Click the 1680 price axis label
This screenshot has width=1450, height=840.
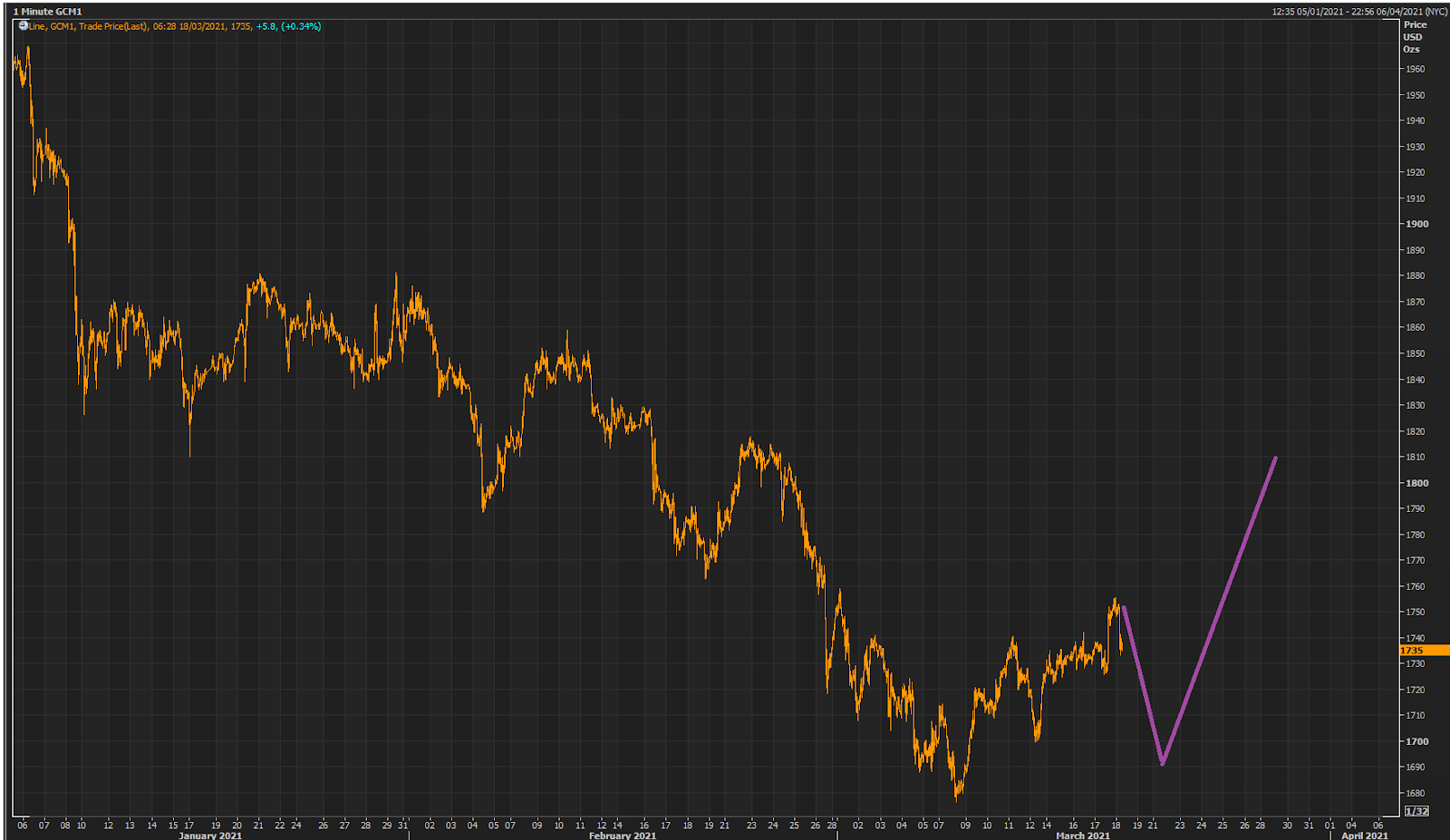(1415, 793)
